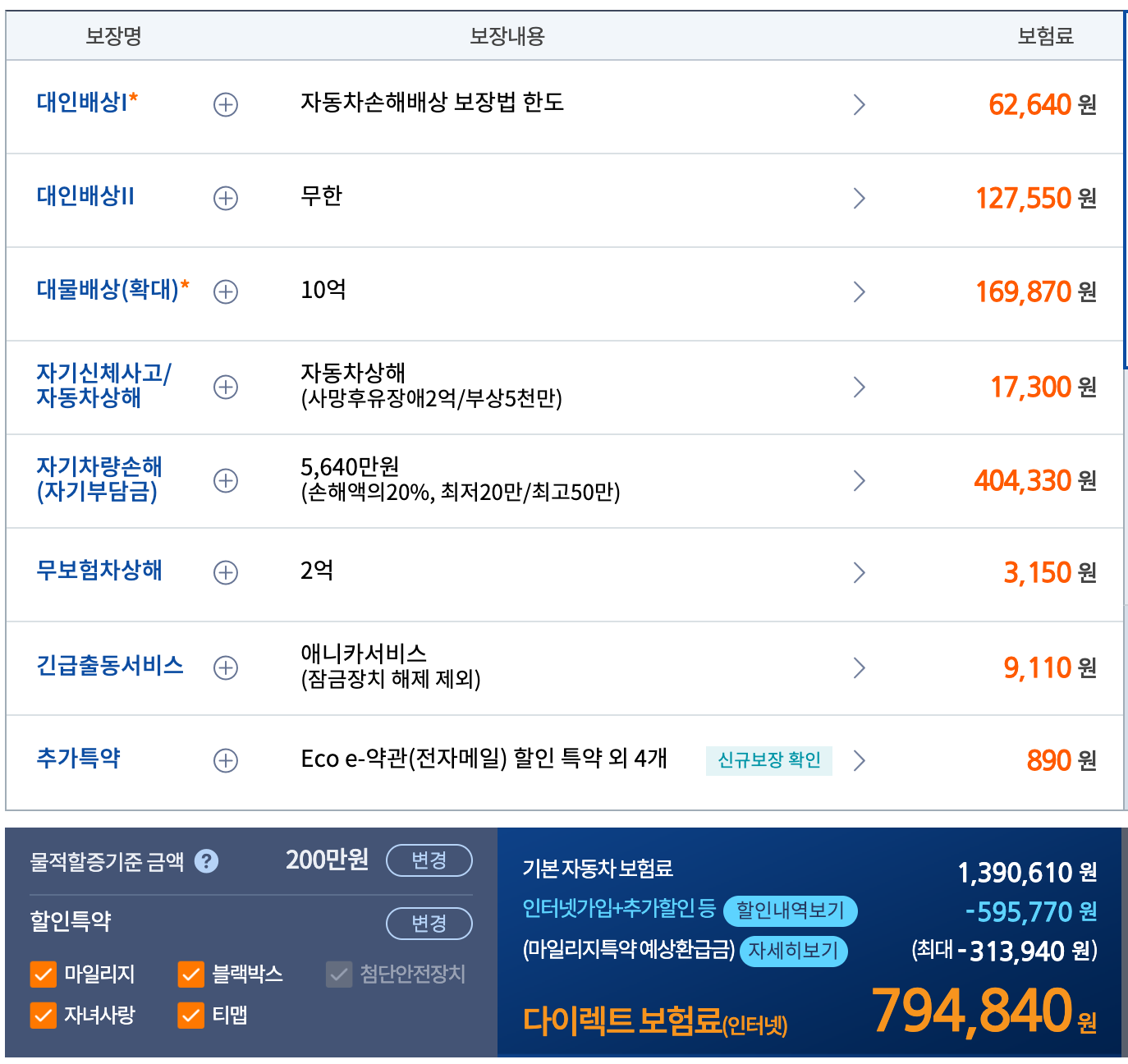Toggle the 블랙박스 discount option
This screenshot has width=1128, height=1064.
(190, 975)
